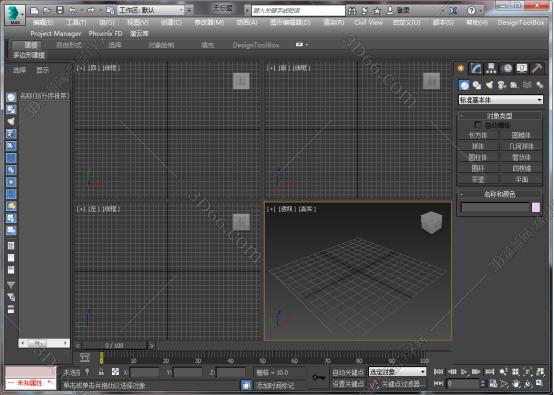Open the Civil View menu

point(369,23)
